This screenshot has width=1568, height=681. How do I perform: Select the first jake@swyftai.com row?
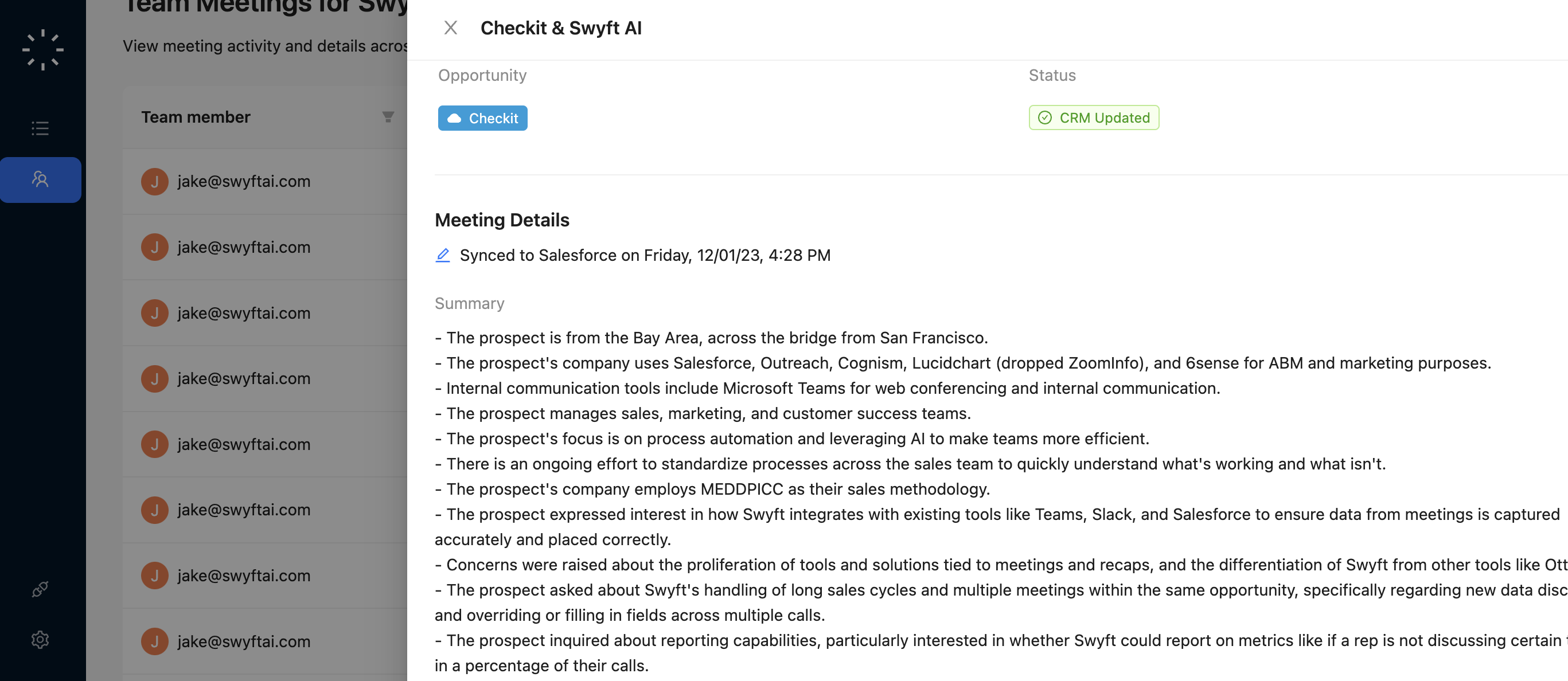[244, 181]
